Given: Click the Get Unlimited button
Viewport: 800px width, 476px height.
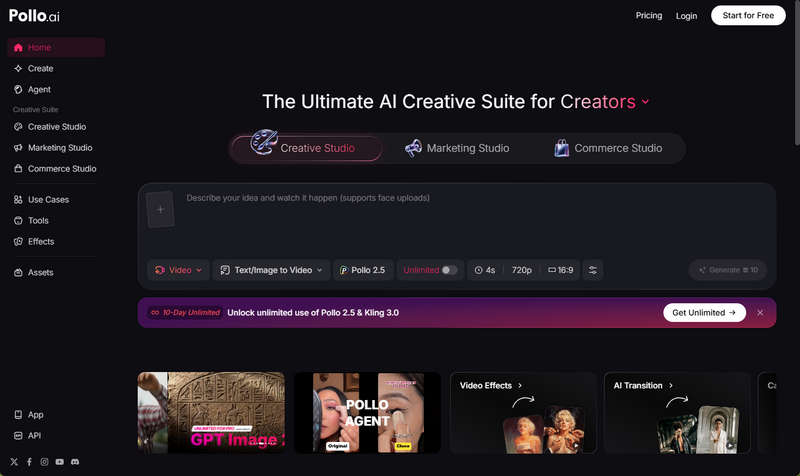Looking at the screenshot, I should point(704,312).
